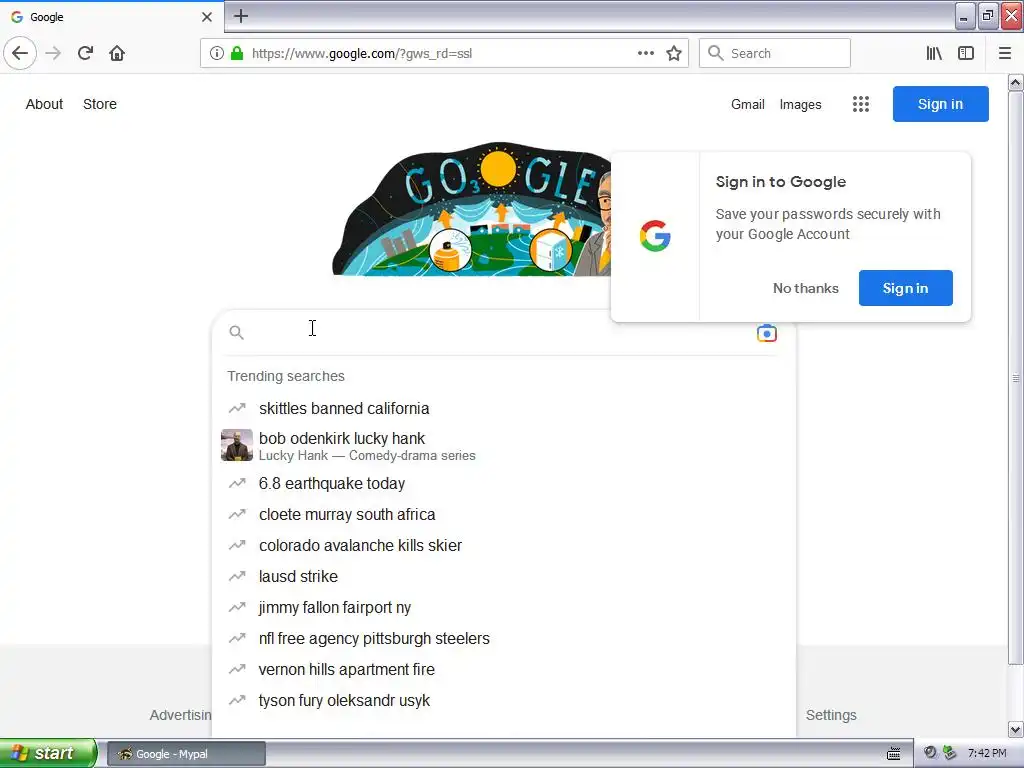
Task: Click the Lucky Hank thumbnail image
Action: (x=236, y=445)
